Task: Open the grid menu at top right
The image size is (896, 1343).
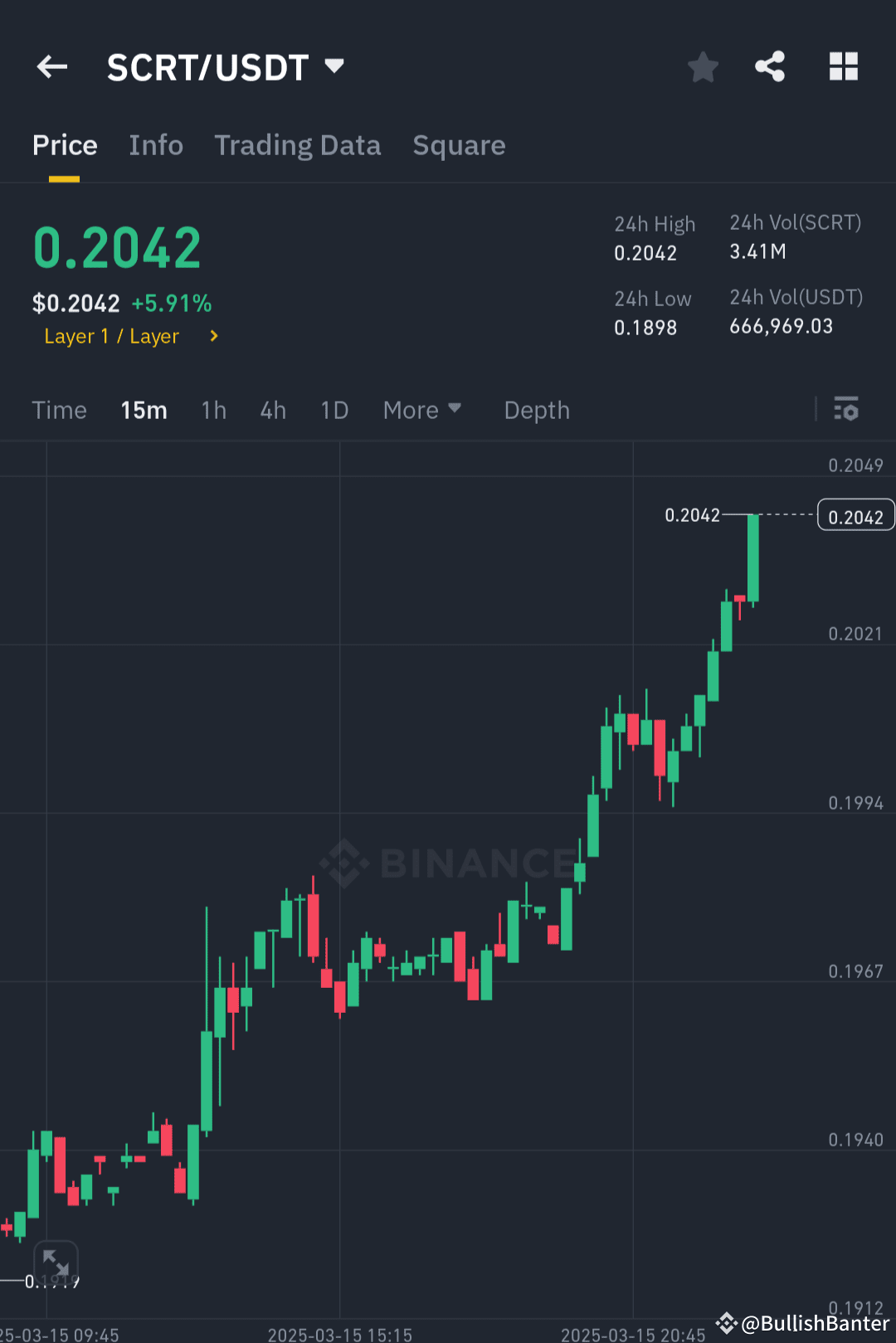Action: [x=844, y=66]
